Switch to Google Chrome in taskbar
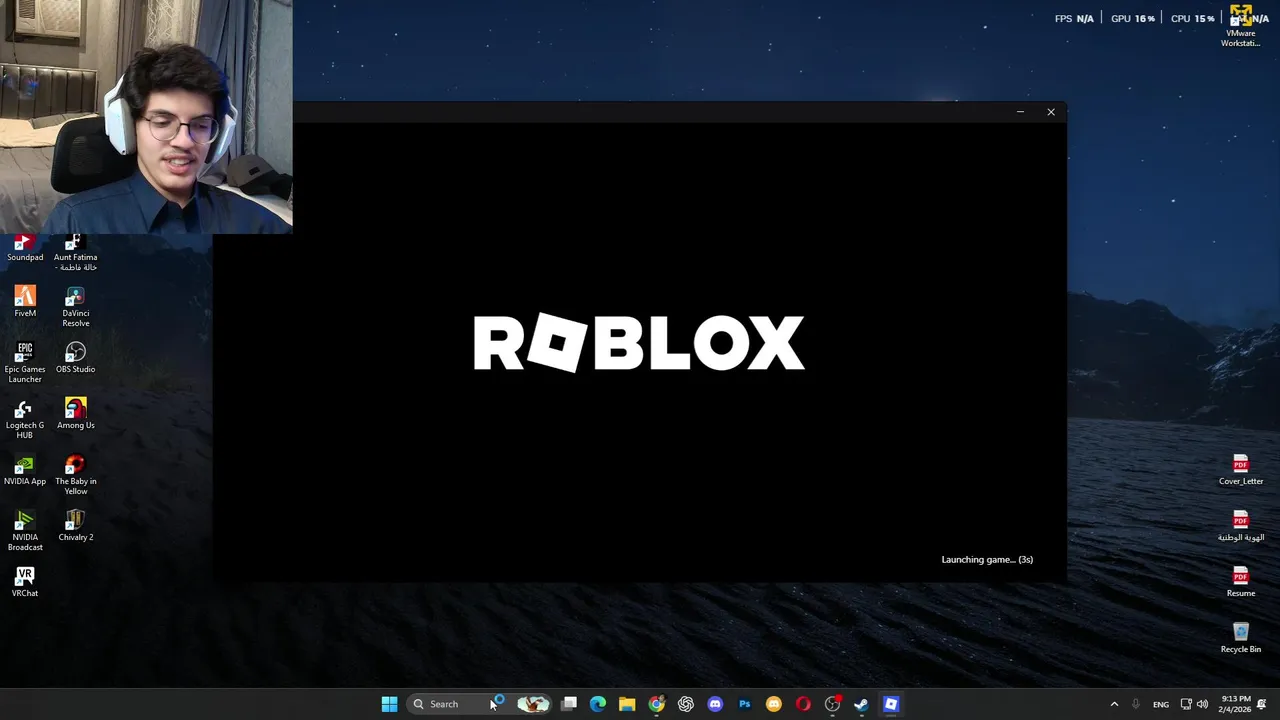The width and height of the screenshot is (1280, 720). click(x=656, y=704)
